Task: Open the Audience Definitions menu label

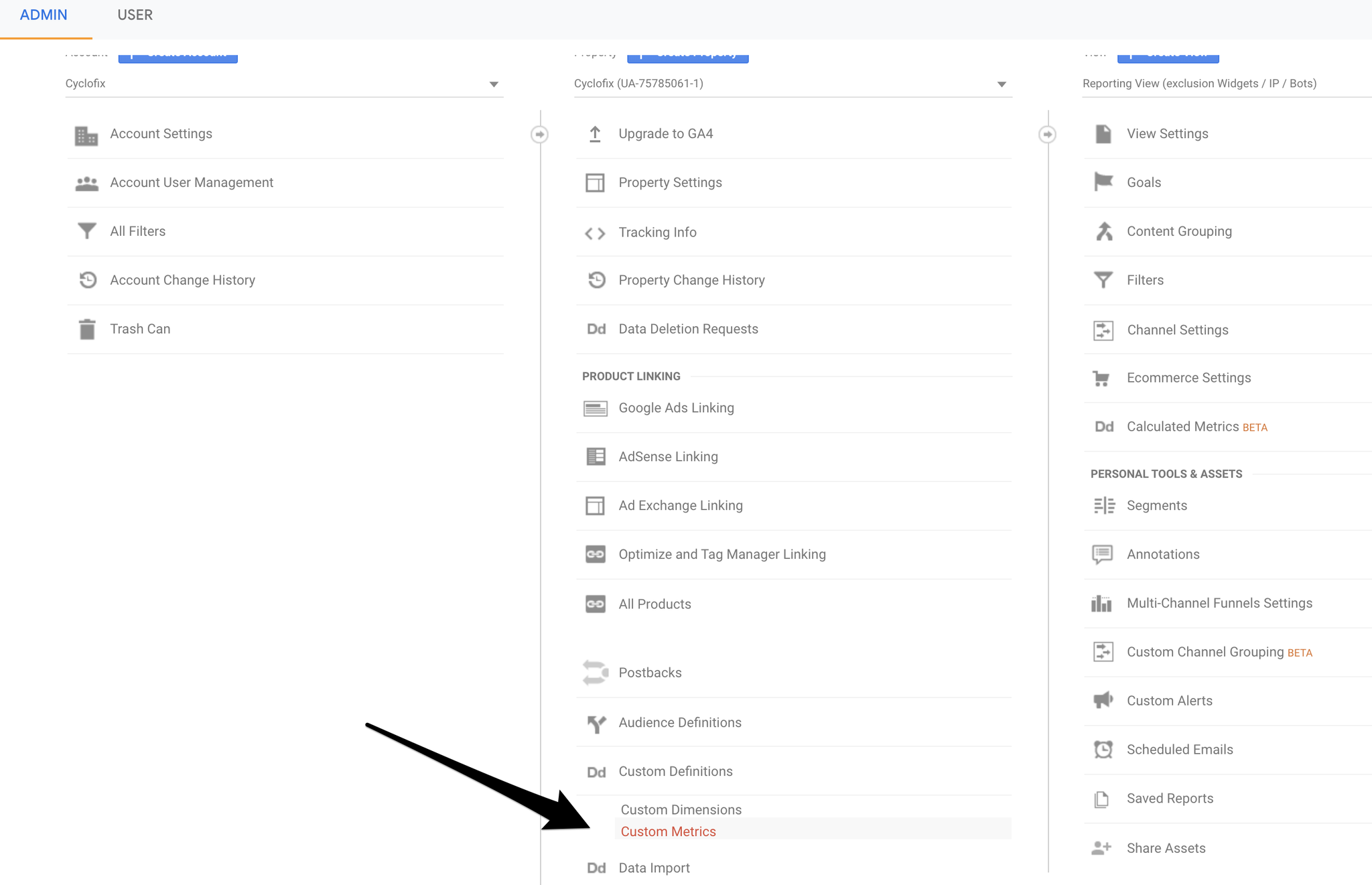Action: tap(680, 722)
